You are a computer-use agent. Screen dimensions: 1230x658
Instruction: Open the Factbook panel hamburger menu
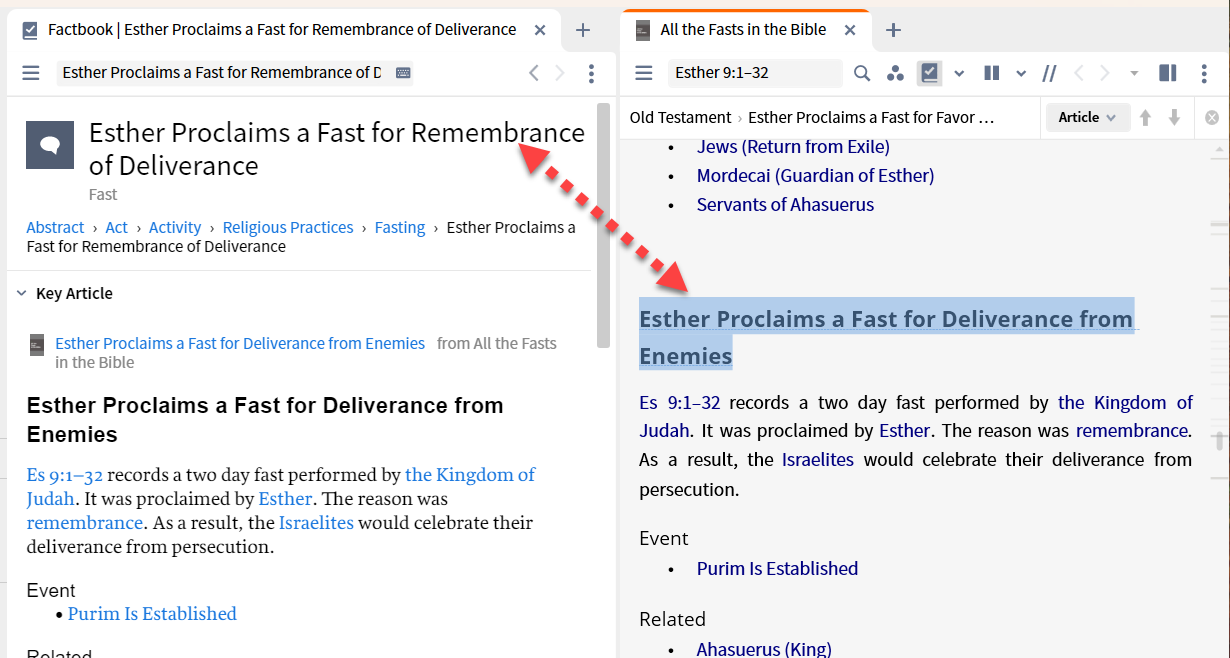[x=31, y=73]
